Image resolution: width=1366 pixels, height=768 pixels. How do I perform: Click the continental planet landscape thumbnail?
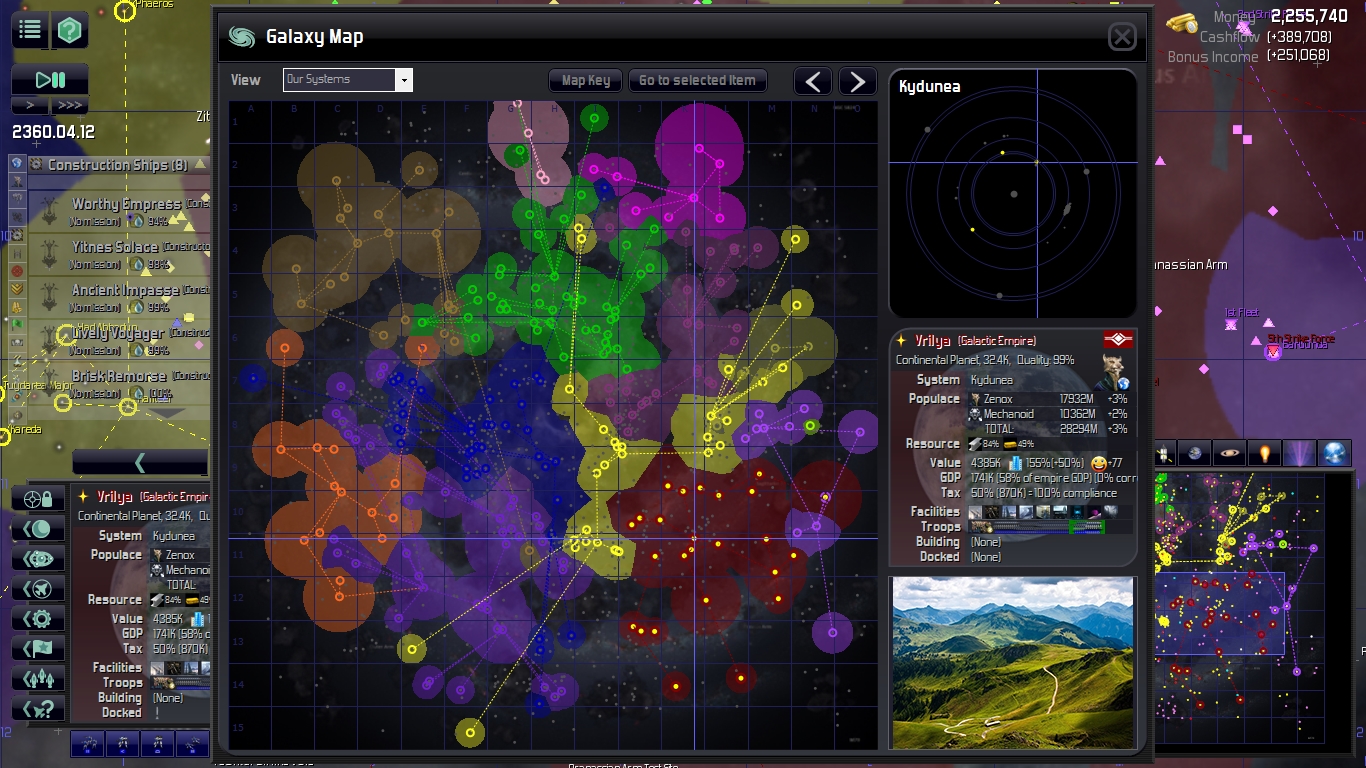1013,663
